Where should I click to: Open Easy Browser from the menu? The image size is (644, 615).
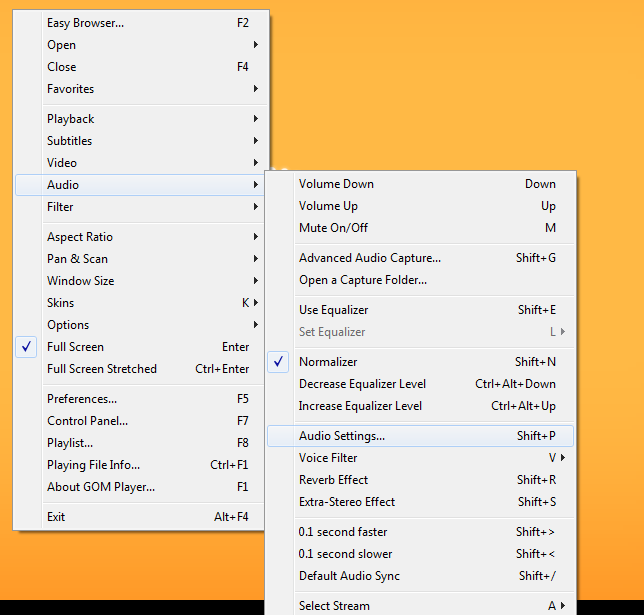[x=85, y=23]
